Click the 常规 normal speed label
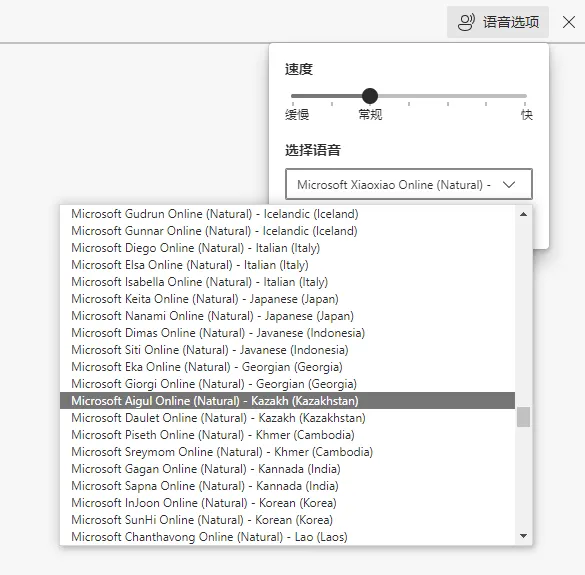This screenshot has height=575, width=585. (370, 115)
